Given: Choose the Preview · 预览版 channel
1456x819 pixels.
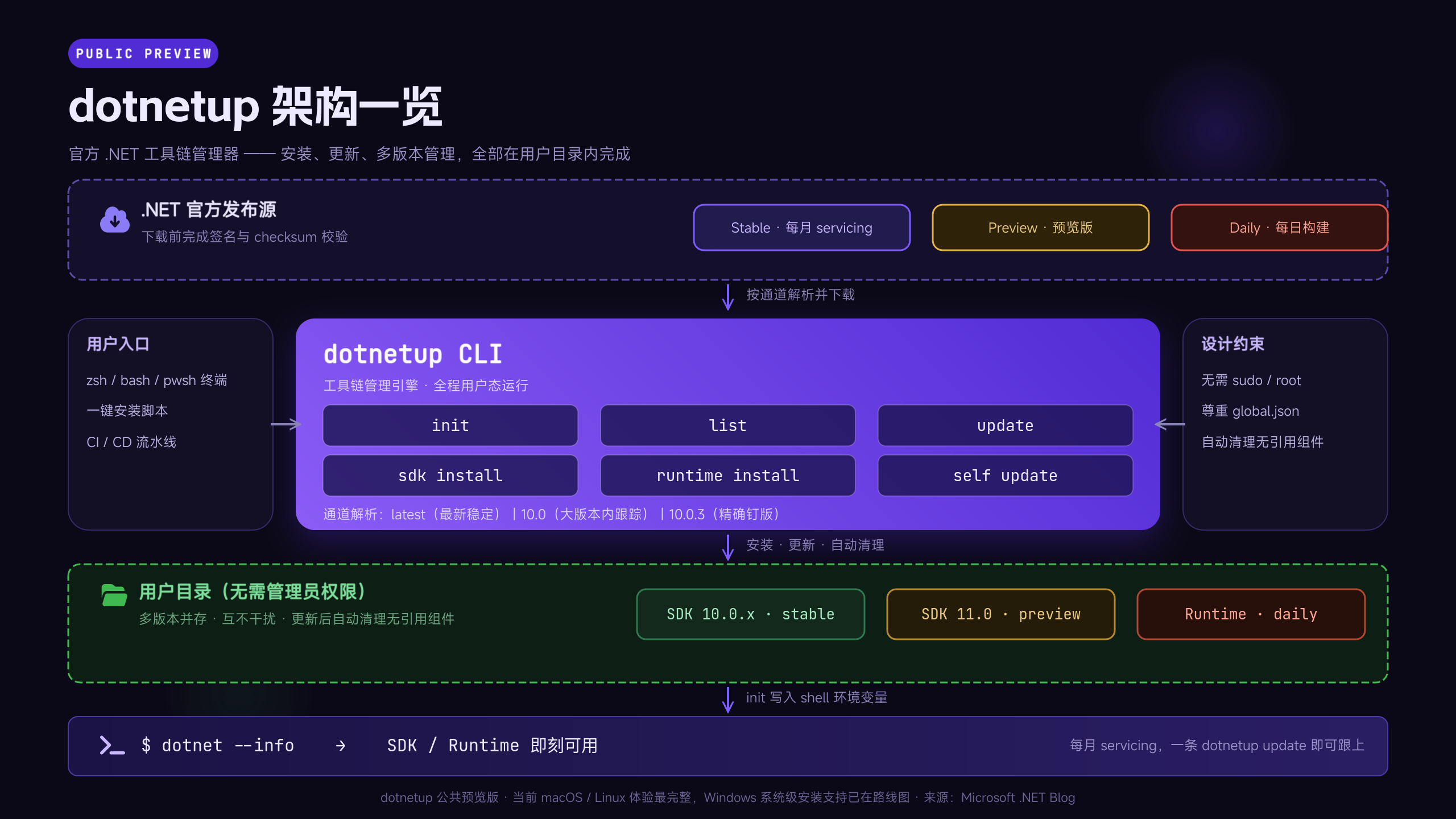Looking at the screenshot, I should [1041, 227].
